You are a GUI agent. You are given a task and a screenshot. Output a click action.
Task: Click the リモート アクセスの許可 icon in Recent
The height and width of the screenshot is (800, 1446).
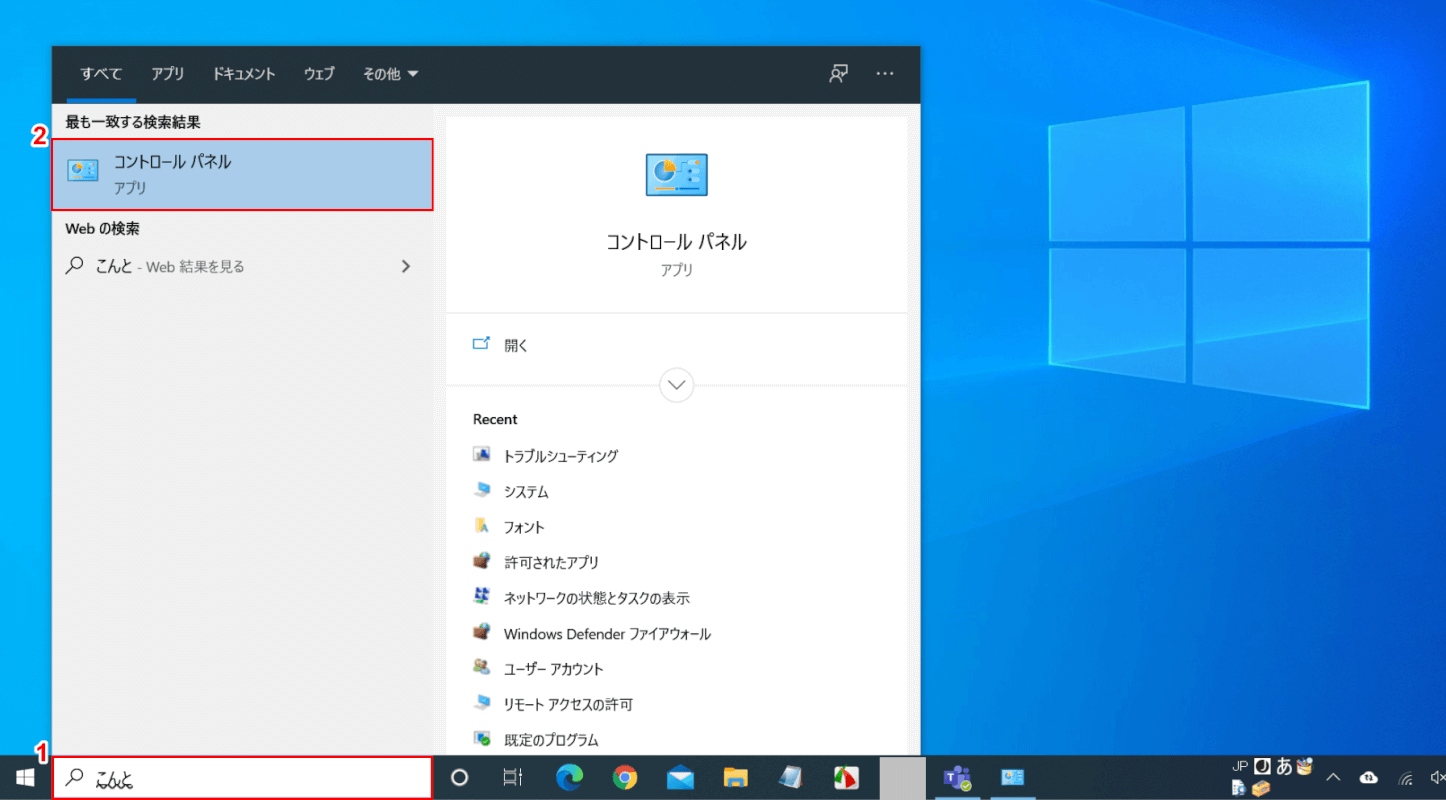(x=483, y=704)
